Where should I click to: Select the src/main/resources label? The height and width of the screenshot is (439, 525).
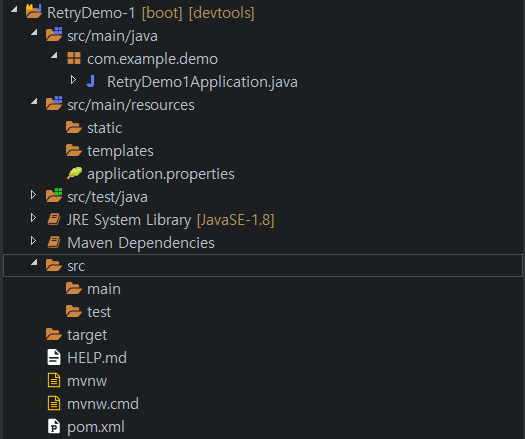131,105
